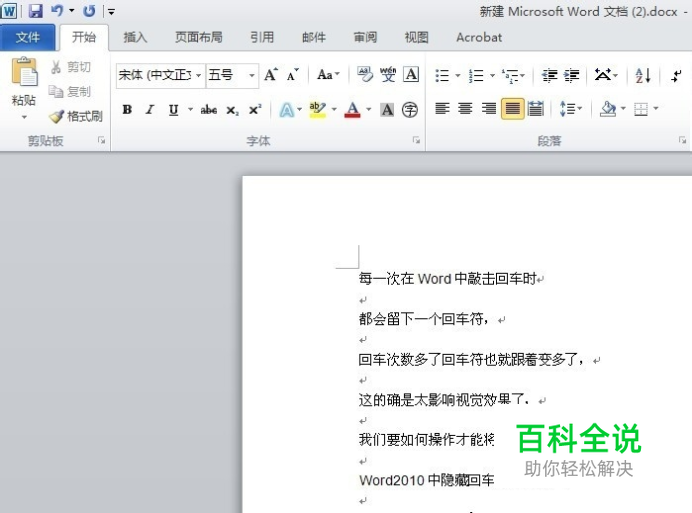Open the 剪贴板 dialog launcher
The image size is (692, 513).
click(x=102, y=140)
